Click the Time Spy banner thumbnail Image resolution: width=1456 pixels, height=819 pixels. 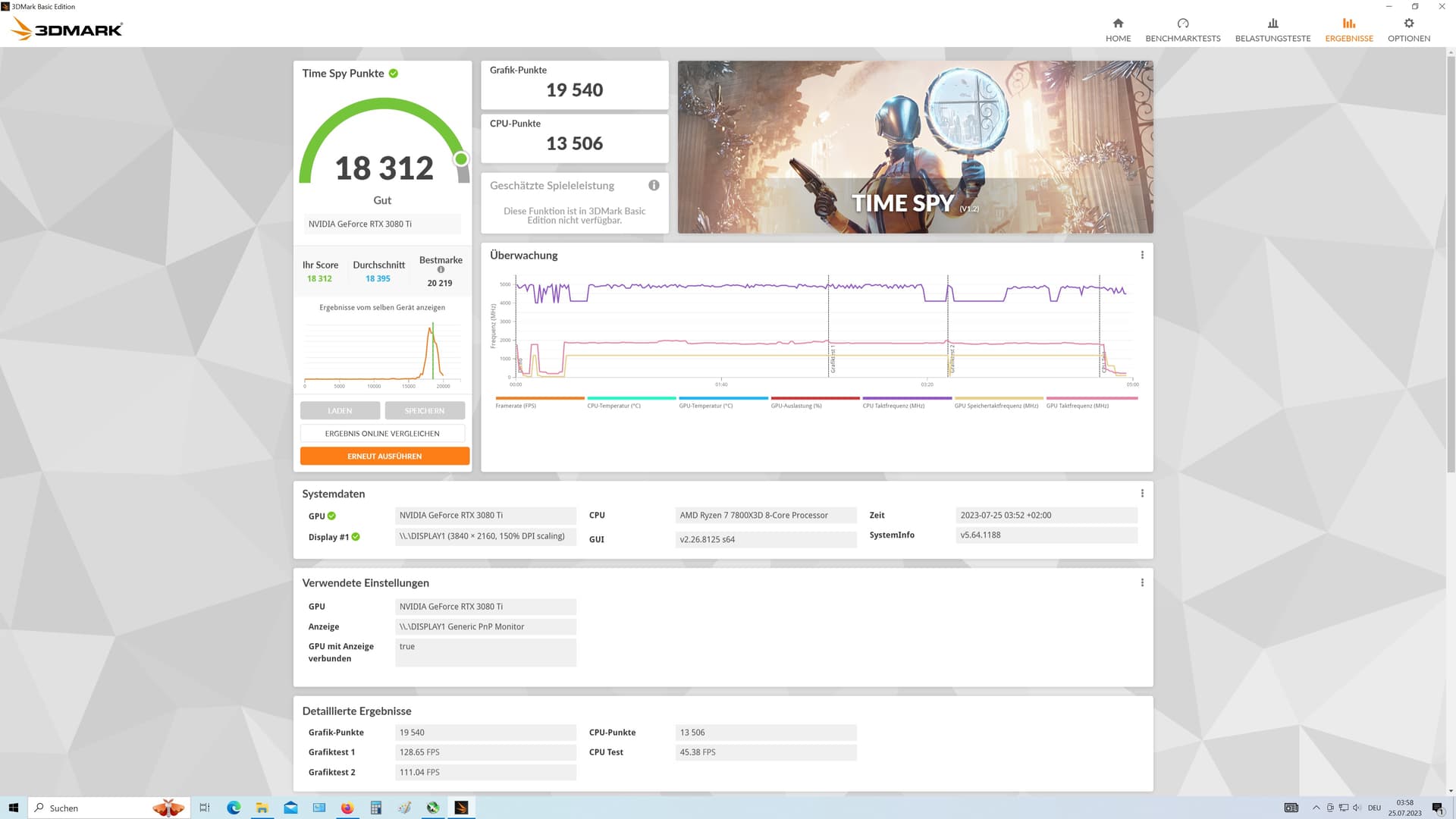pos(915,147)
